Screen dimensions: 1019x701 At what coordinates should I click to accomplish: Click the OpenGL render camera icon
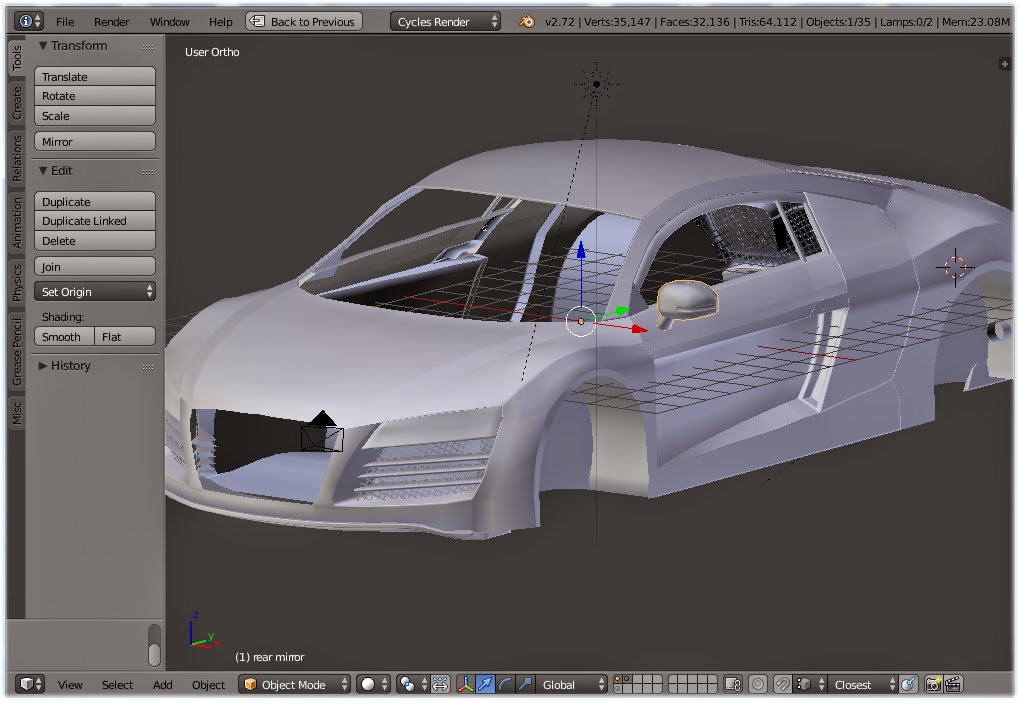[933, 685]
